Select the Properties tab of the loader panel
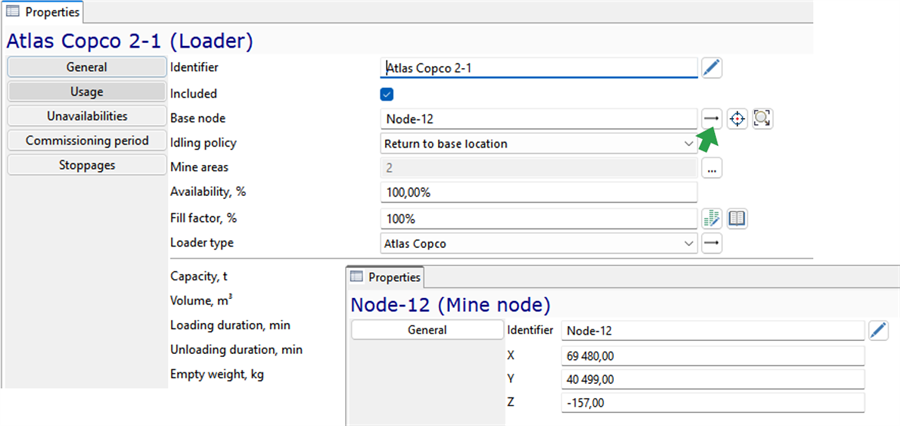Image resolution: width=900 pixels, height=426 pixels. click(x=44, y=10)
